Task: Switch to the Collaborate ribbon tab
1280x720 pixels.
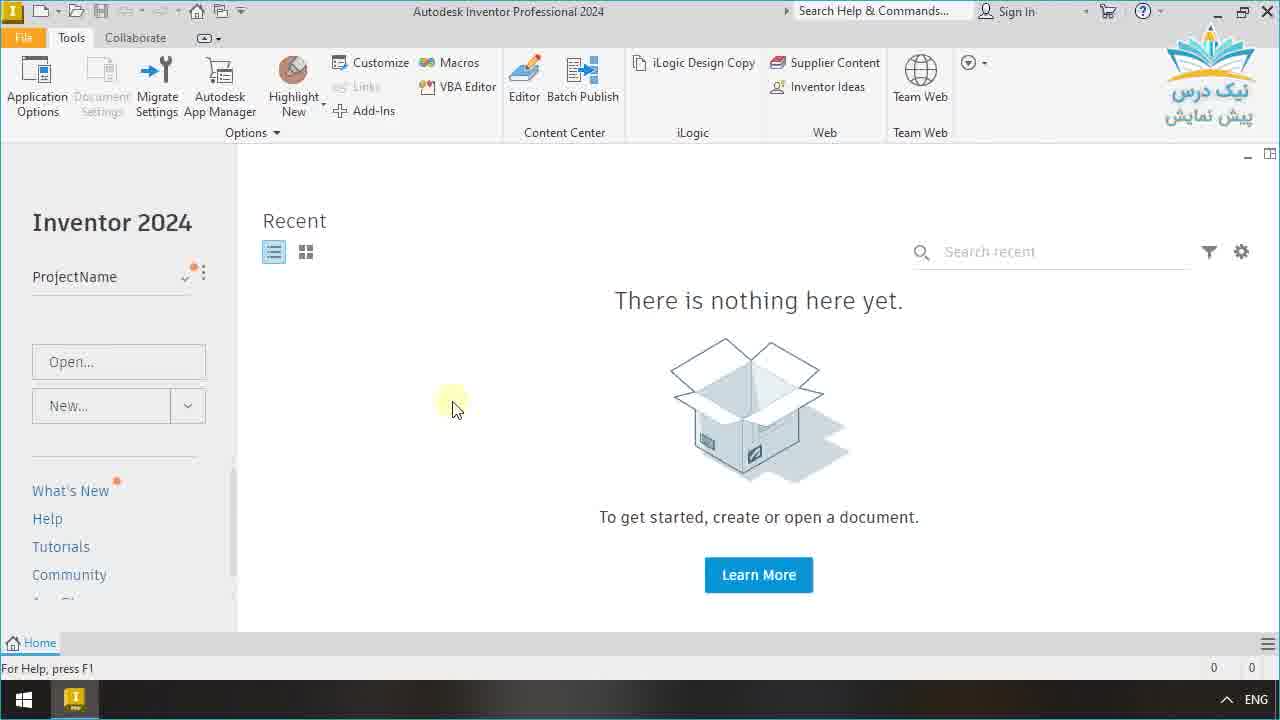Action: tap(135, 38)
